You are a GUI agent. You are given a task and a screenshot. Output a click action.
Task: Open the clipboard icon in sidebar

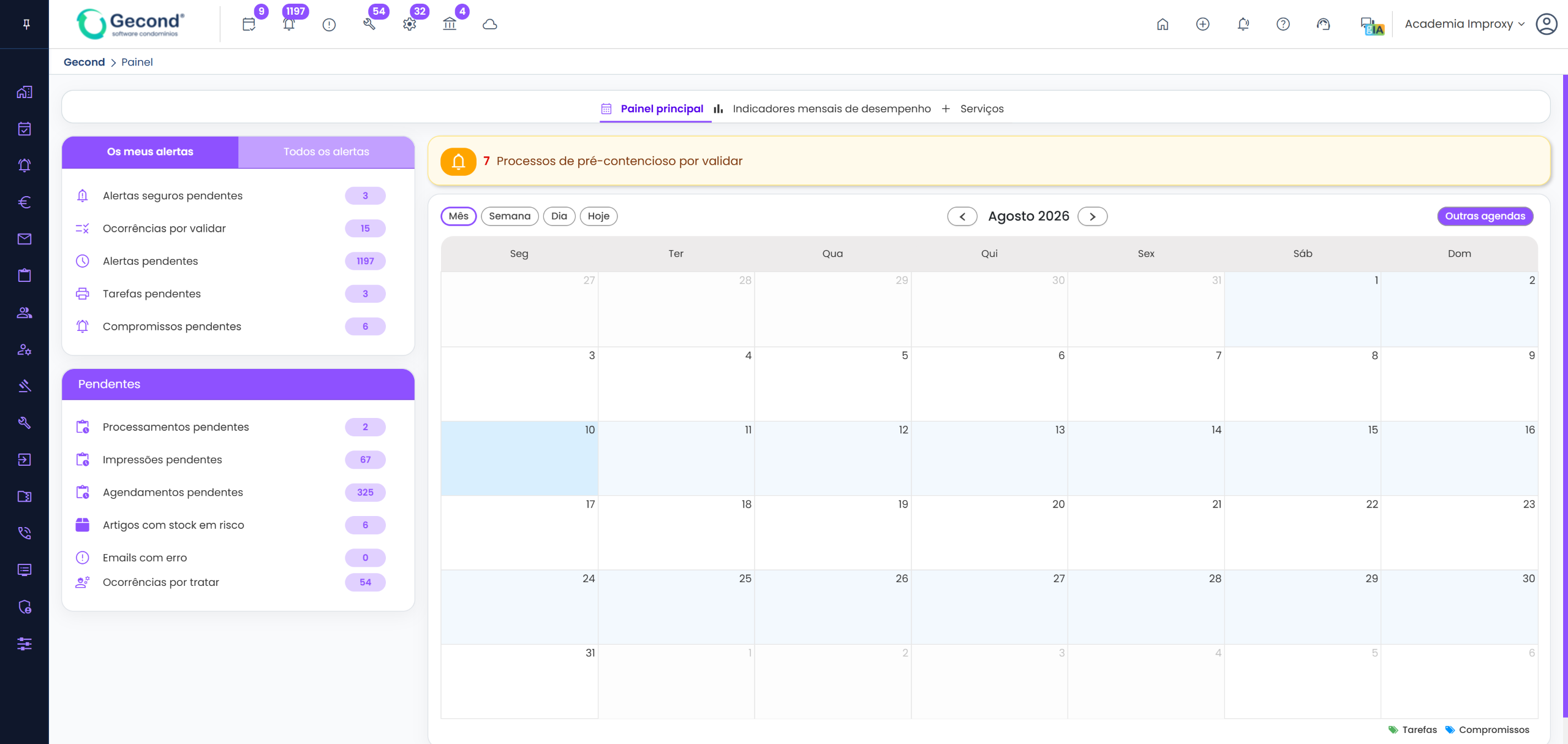(24, 275)
